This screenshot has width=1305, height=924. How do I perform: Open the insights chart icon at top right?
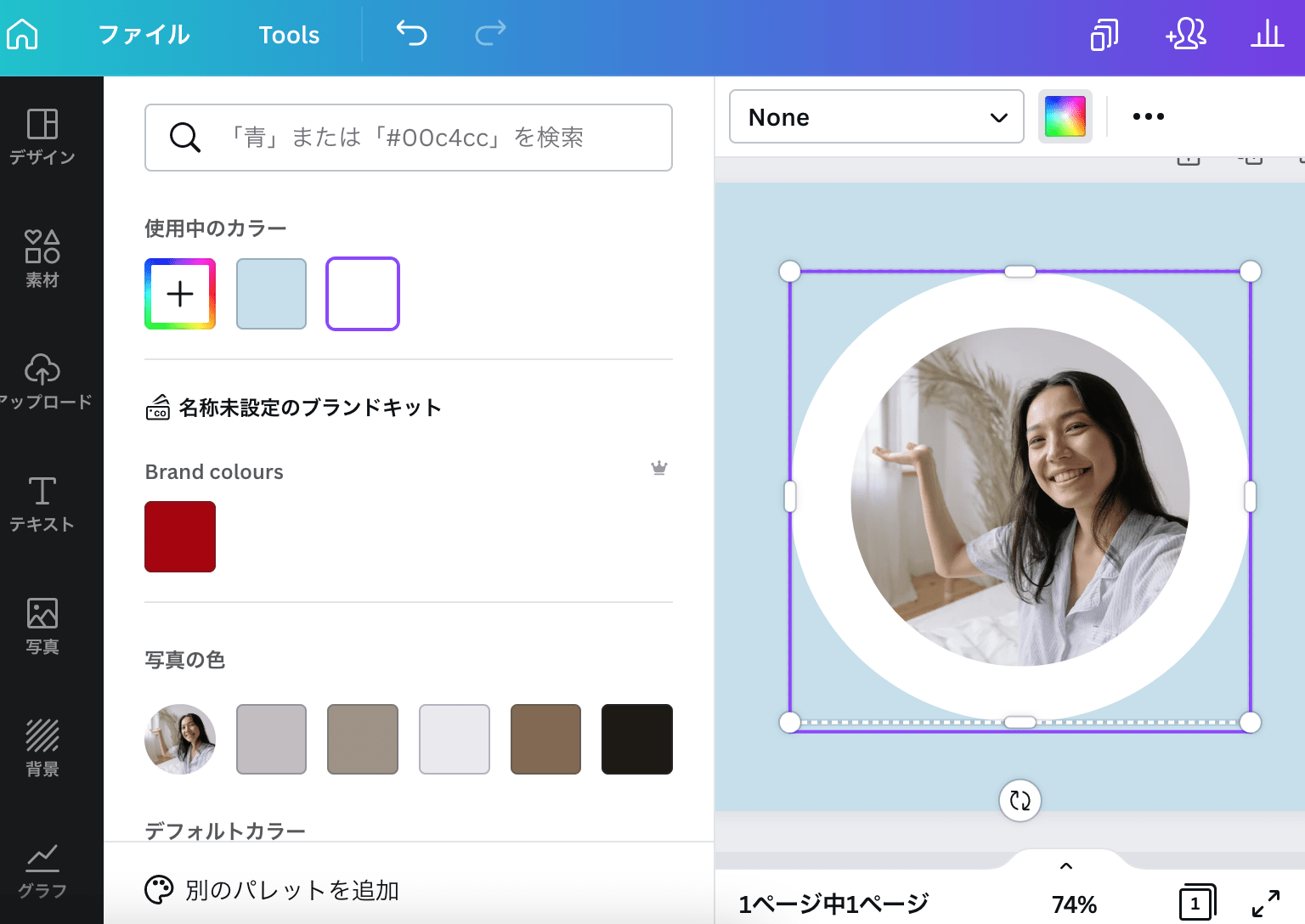(x=1266, y=35)
